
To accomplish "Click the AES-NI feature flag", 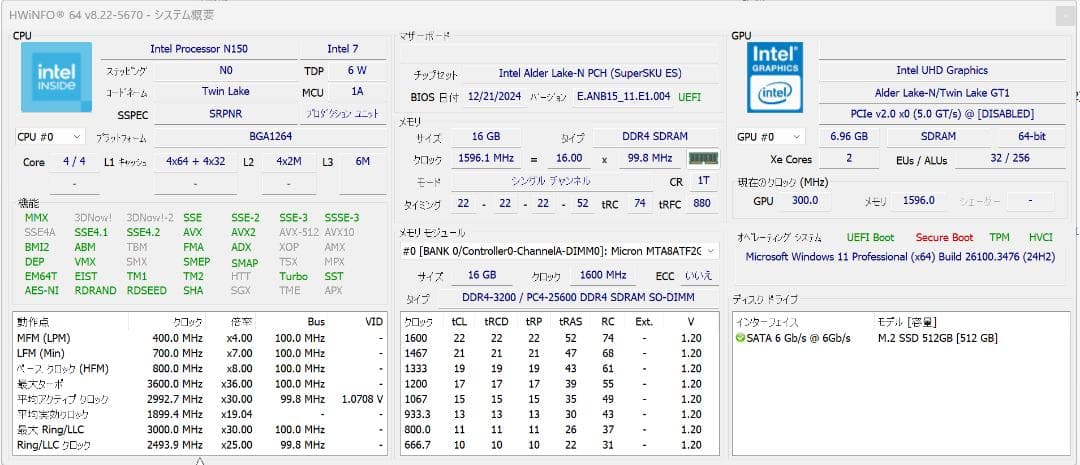I will (42, 291).
